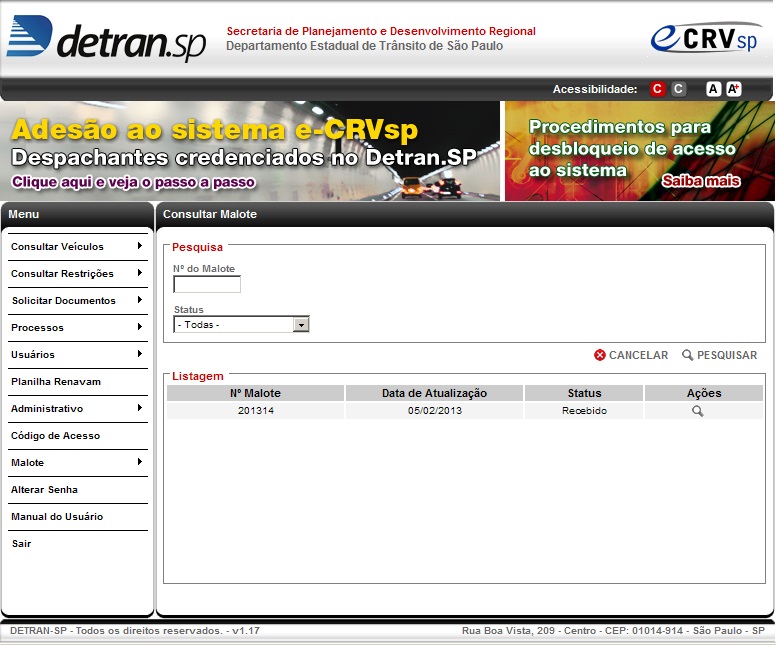Click Status column header in Listagem
Viewport: 781px width, 645px height.
point(584,393)
